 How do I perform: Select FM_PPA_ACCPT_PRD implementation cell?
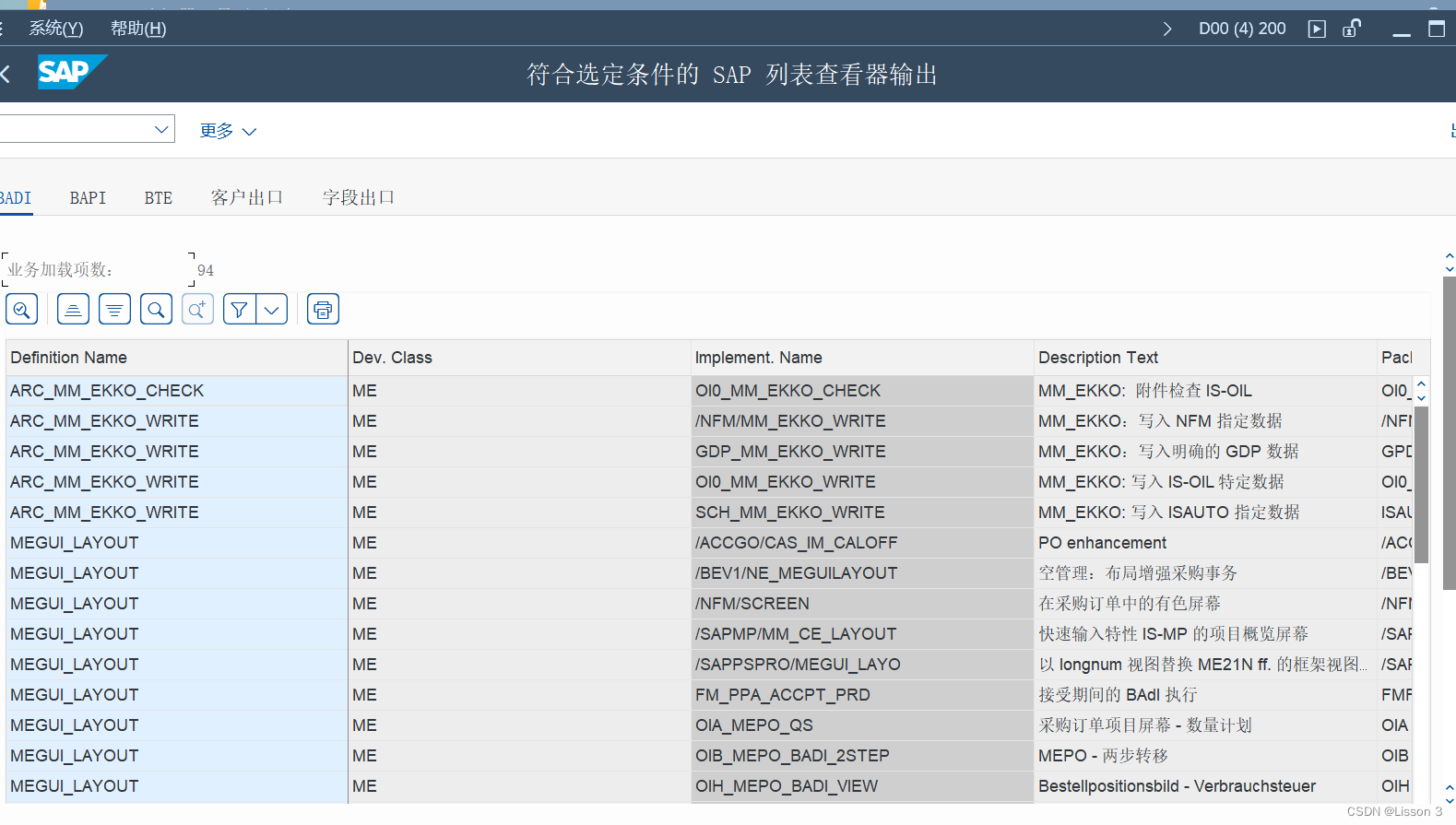862,695
